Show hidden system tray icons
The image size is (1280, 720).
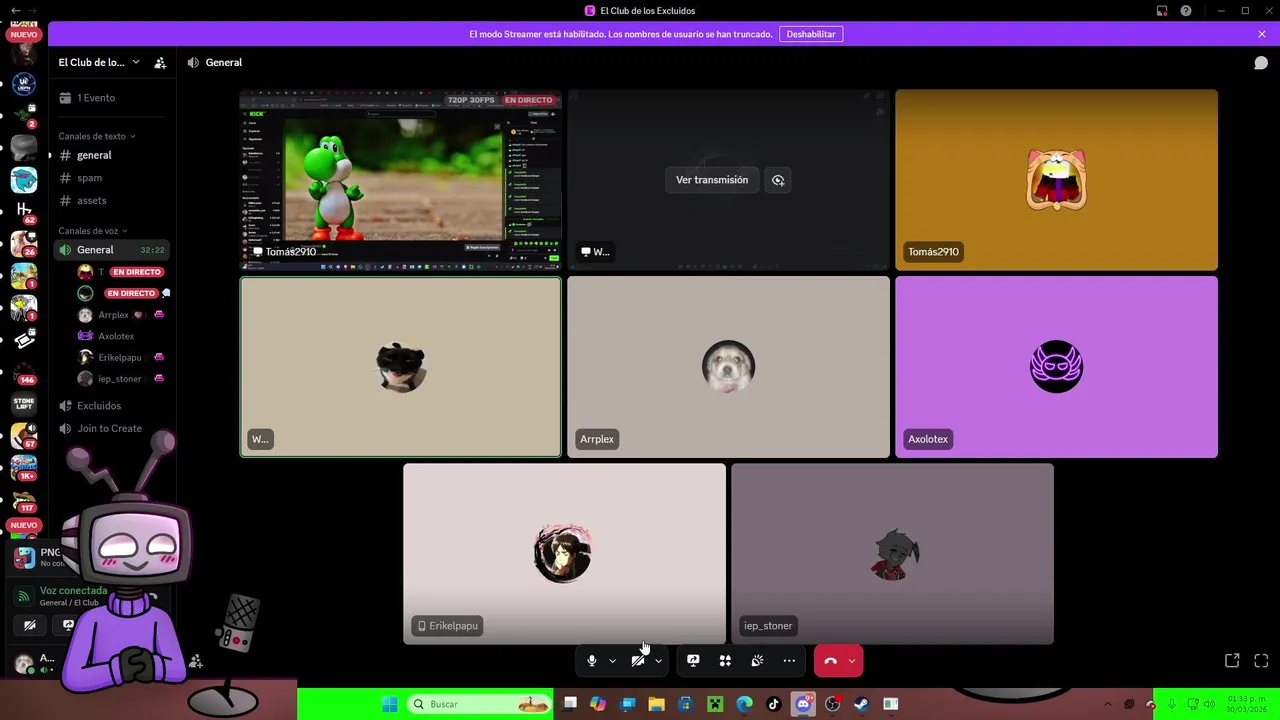coord(1107,704)
